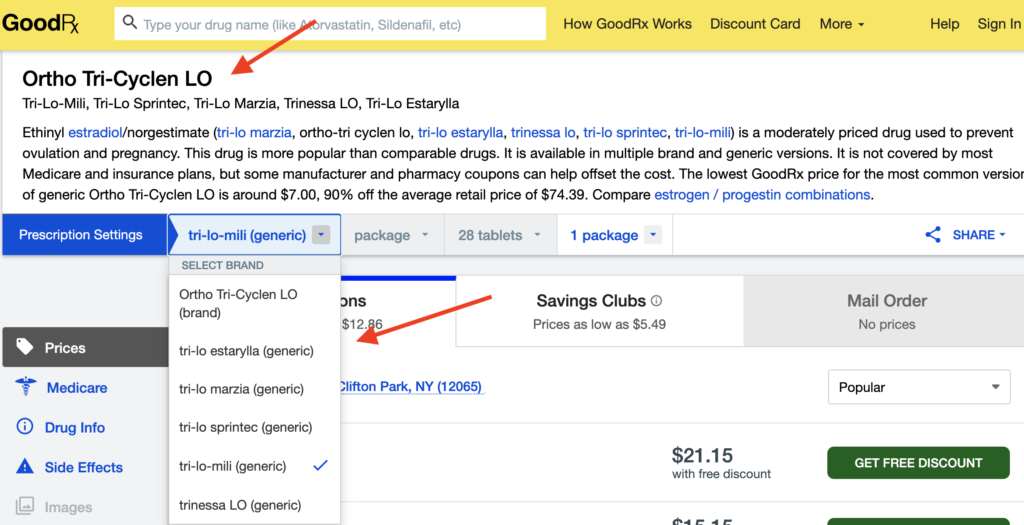
Task: Expand the More menu
Action: click(842, 24)
